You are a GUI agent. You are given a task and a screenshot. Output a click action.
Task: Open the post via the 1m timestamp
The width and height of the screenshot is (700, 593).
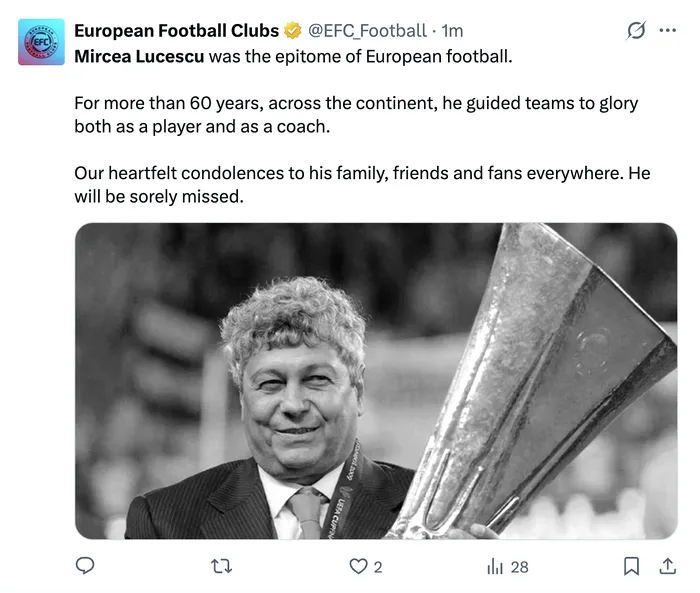(452, 31)
